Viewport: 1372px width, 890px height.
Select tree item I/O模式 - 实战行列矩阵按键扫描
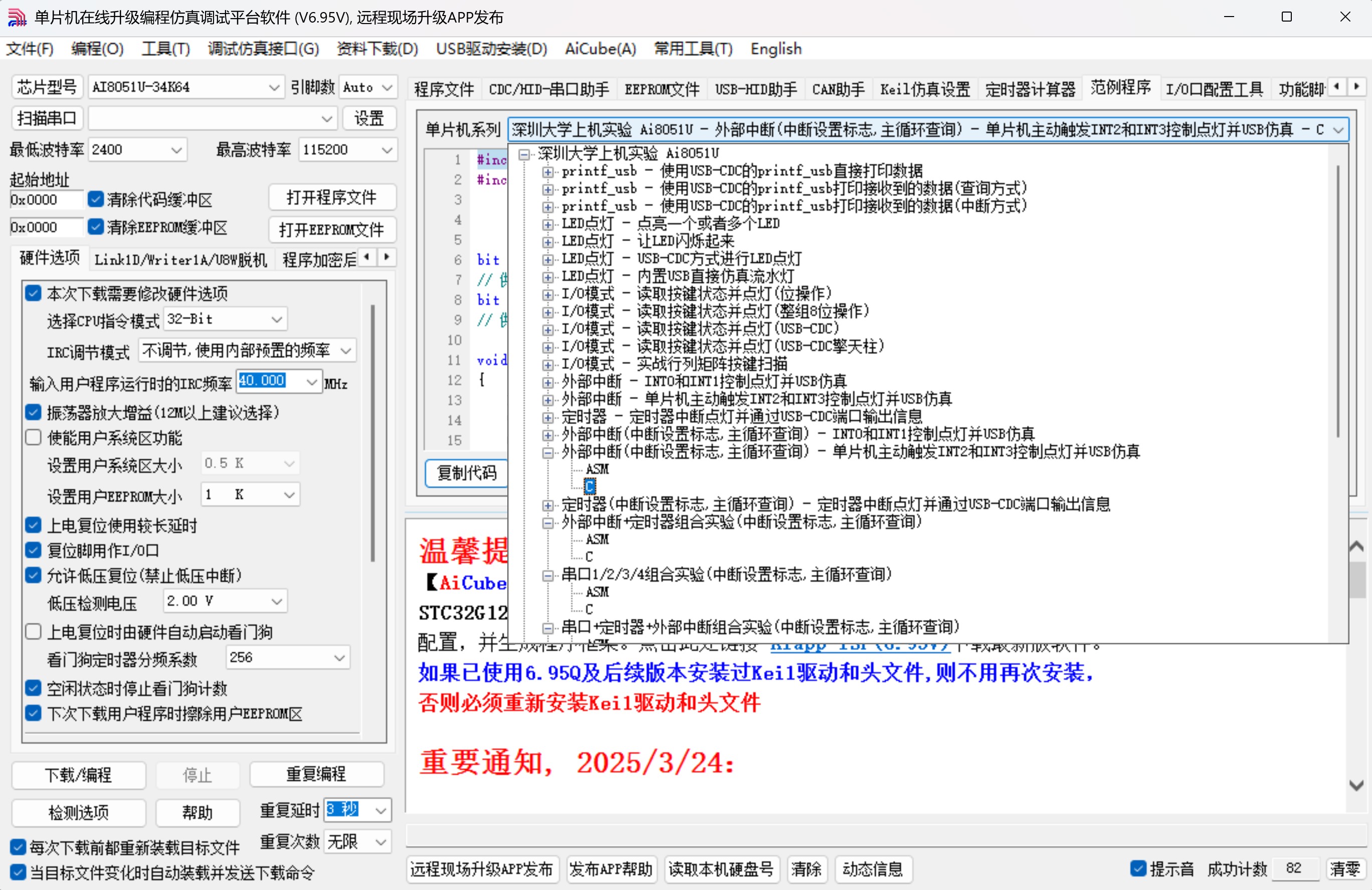(674, 364)
